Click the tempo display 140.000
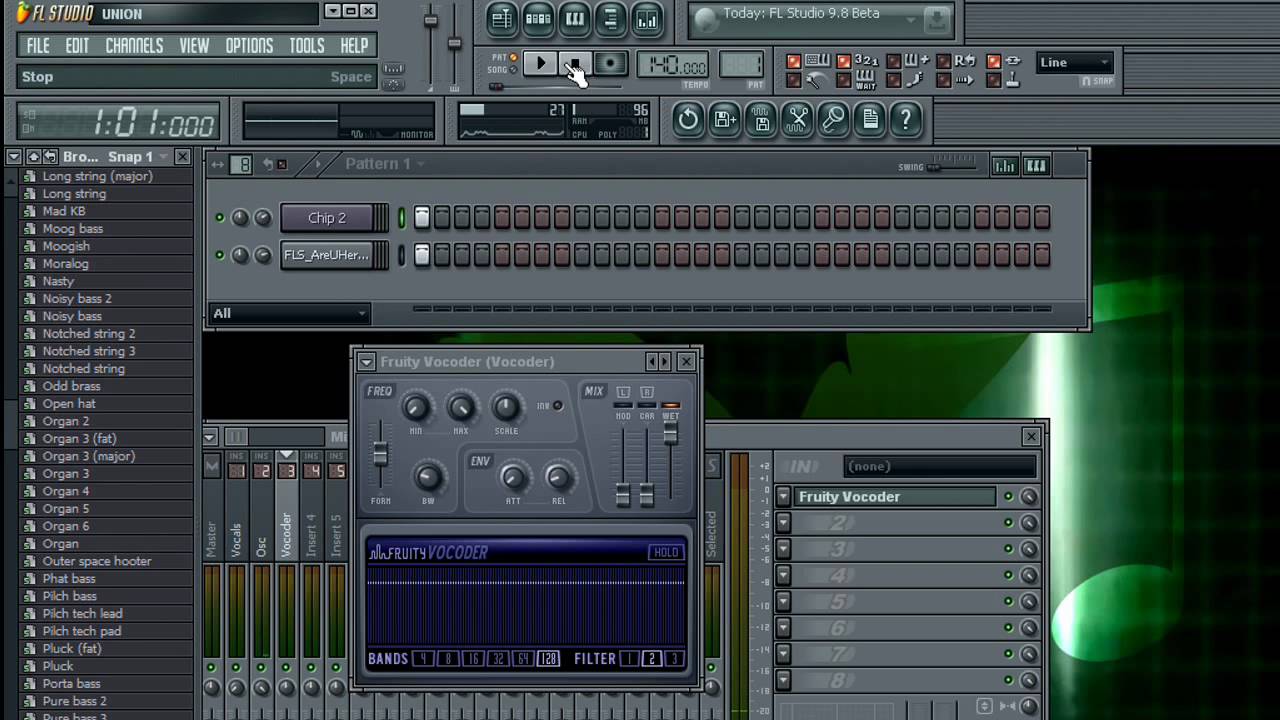 [673, 66]
